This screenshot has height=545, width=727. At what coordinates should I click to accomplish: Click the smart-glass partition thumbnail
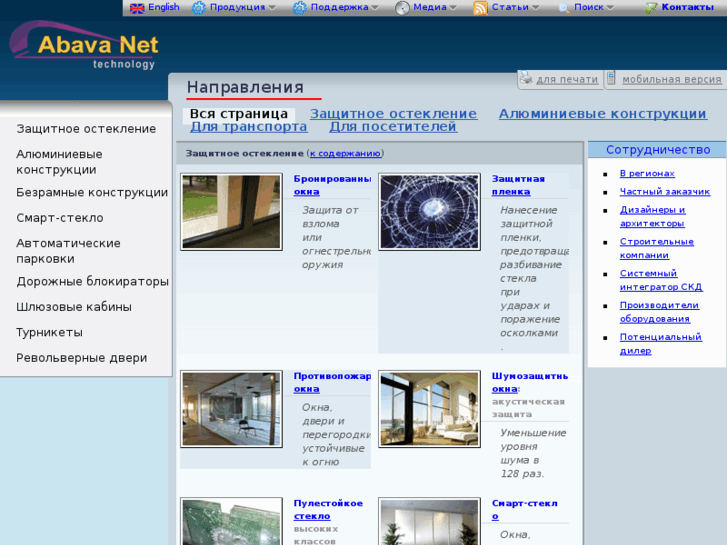(x=429, y=522)
